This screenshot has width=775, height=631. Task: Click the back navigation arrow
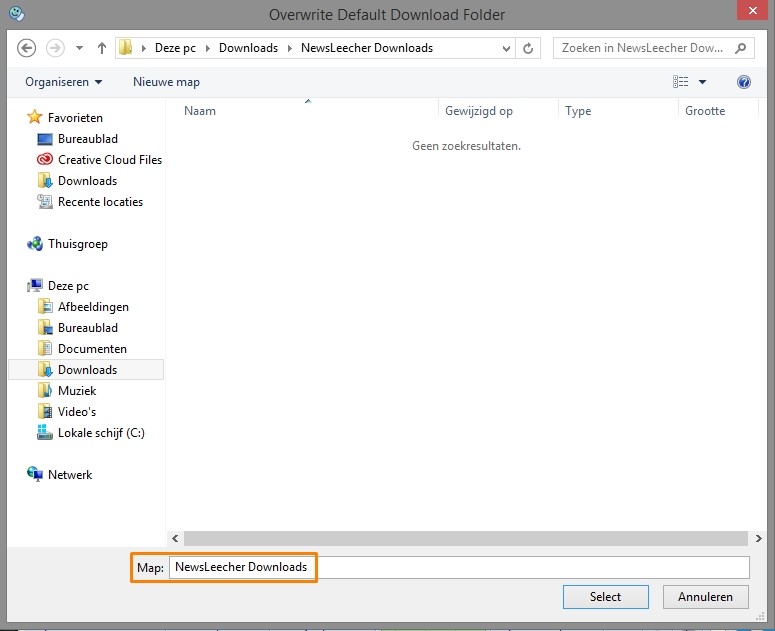point(27,47)
